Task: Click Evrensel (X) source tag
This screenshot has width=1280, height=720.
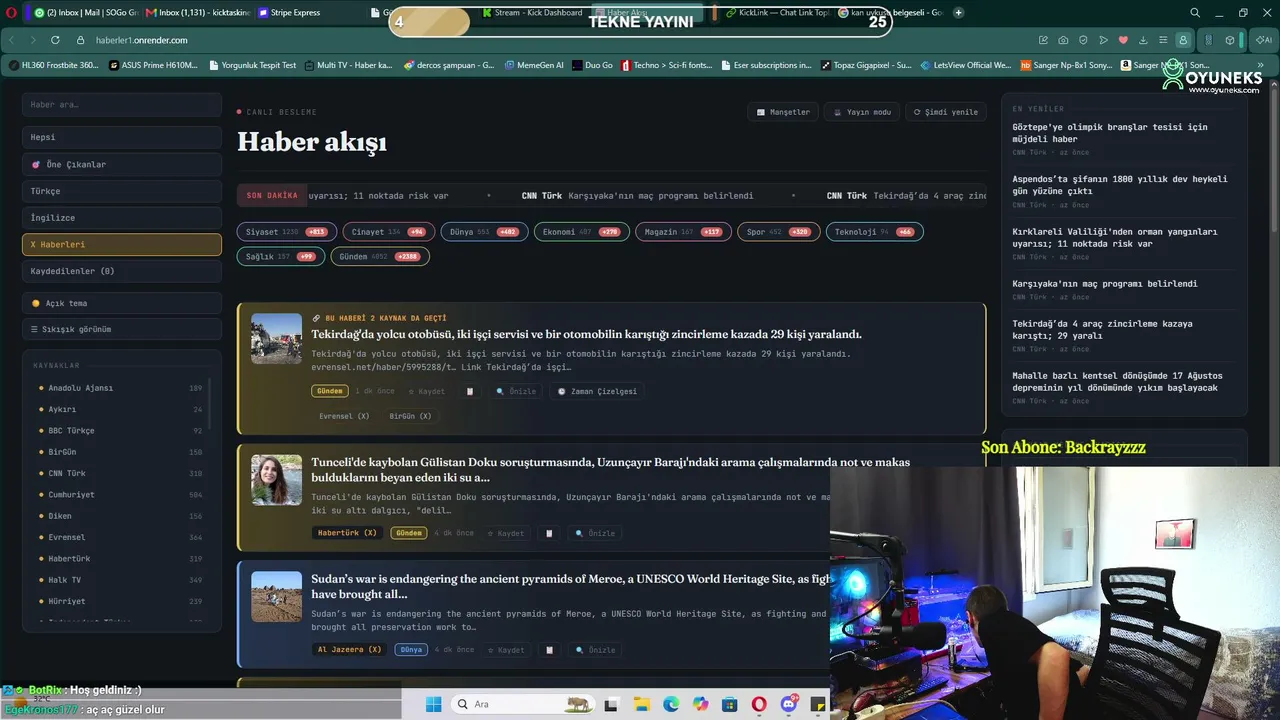Action: pos(344,416)
